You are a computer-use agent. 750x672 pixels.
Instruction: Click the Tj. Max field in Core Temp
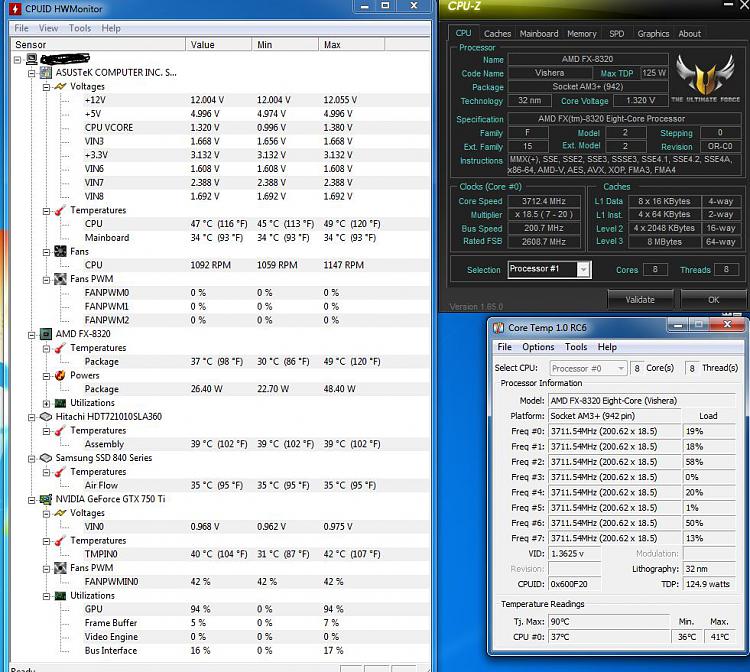608,622
